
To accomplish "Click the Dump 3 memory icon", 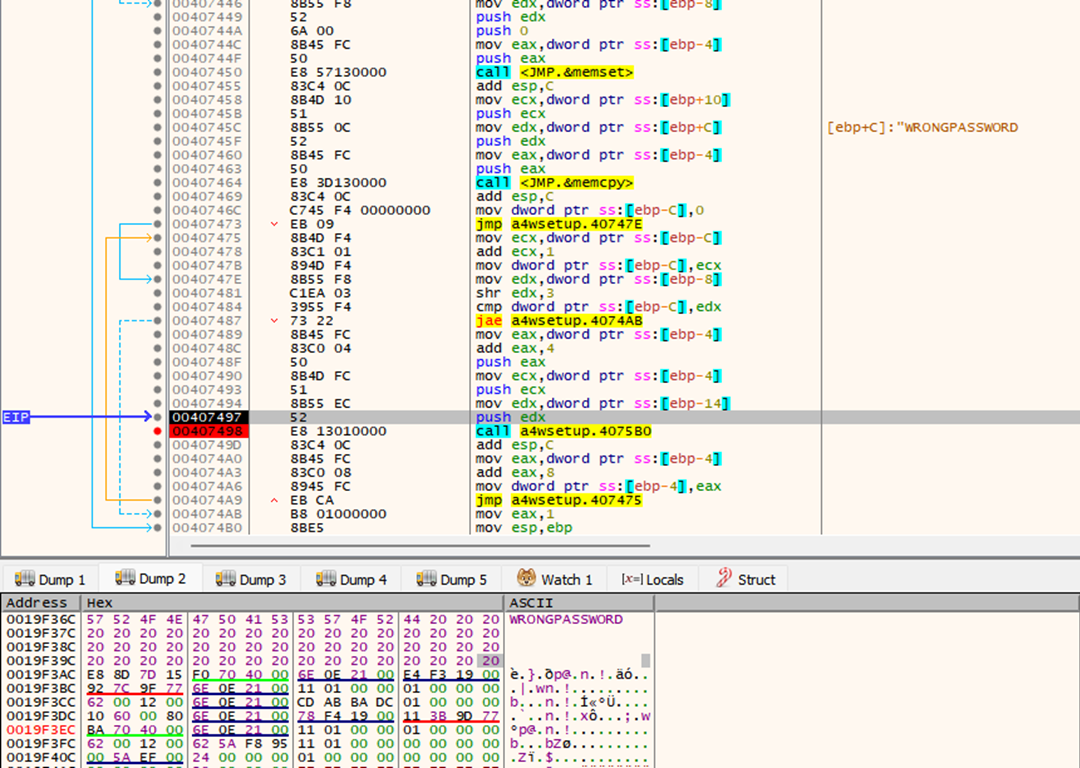I will [225, 579].
